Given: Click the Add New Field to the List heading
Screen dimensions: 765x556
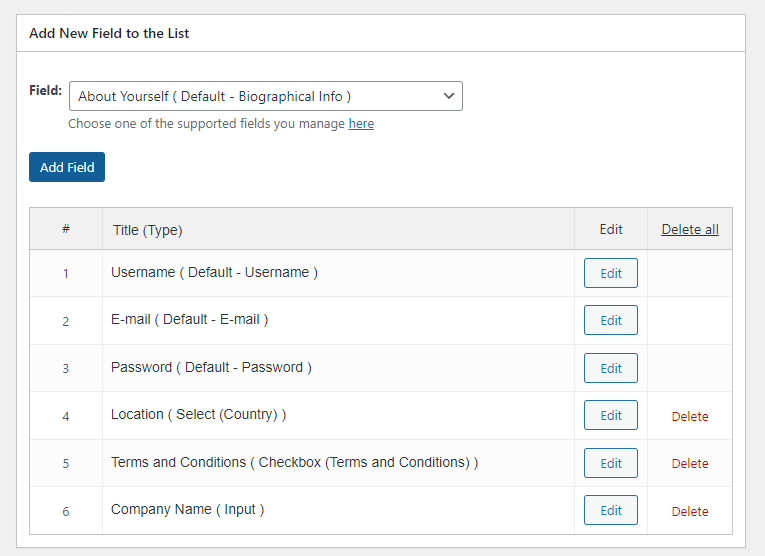Looking at the screenshot, I should click(109, 33).
